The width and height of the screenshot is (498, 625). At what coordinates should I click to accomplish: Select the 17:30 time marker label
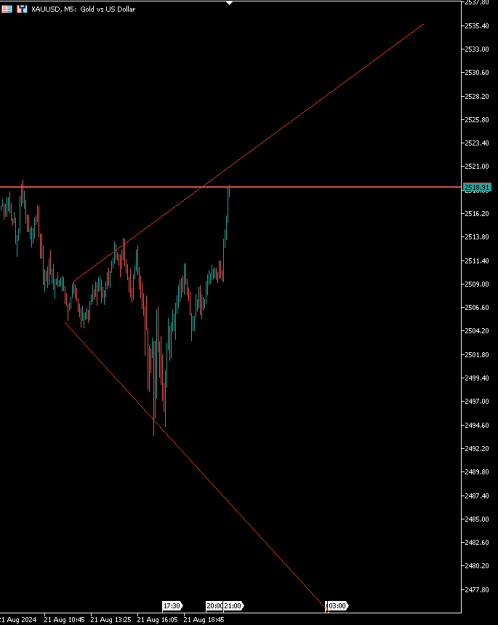(171, 606)
